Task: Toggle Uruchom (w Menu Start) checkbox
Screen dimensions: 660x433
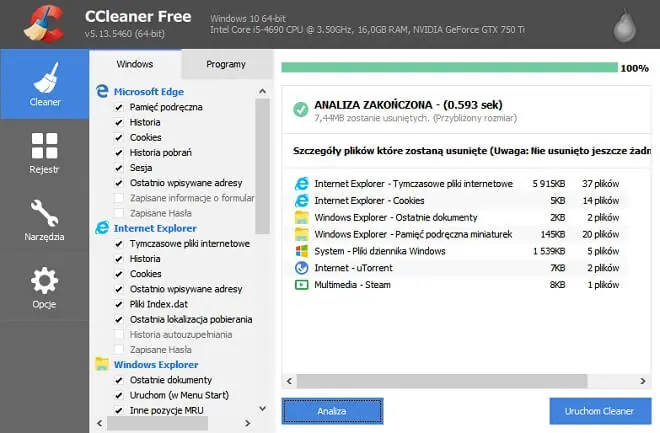Action: point(119,395)
